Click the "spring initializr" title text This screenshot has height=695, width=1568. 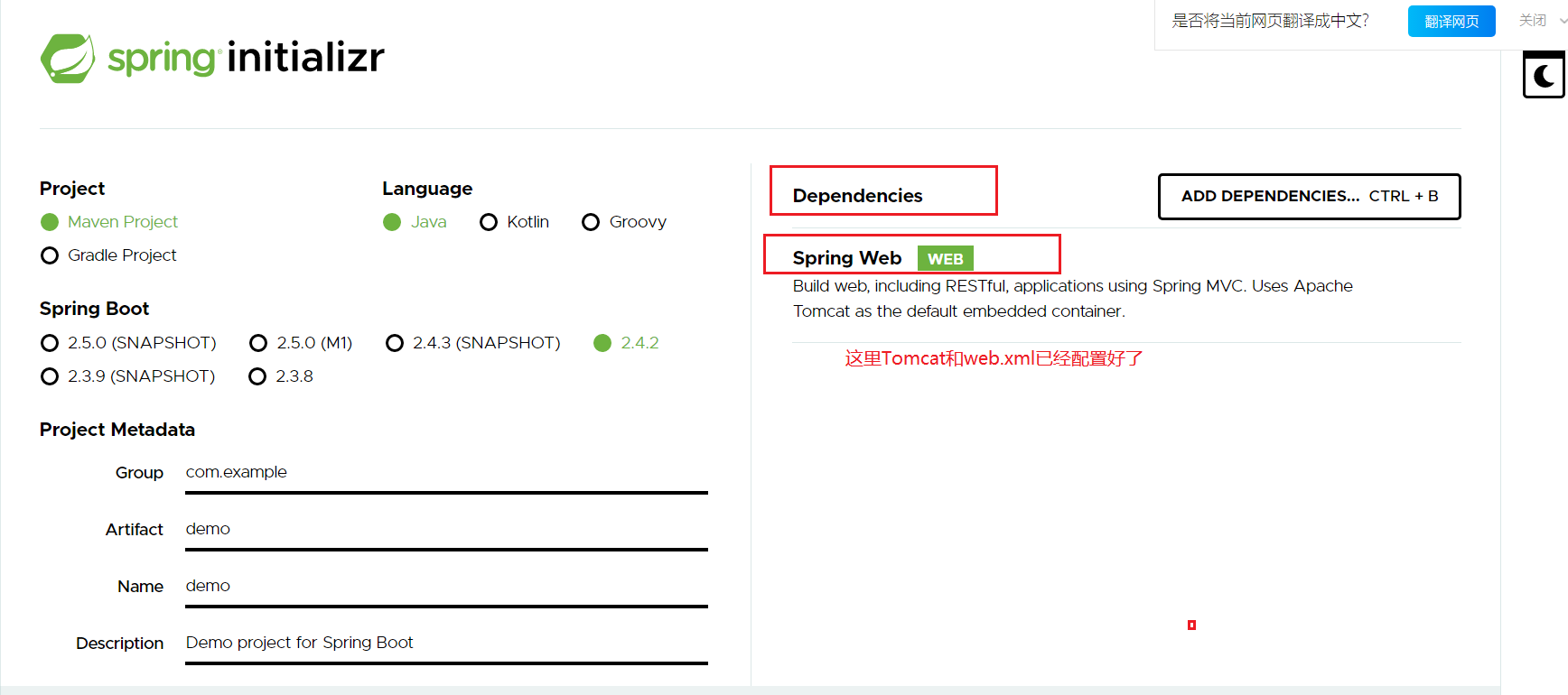point(247,58)
